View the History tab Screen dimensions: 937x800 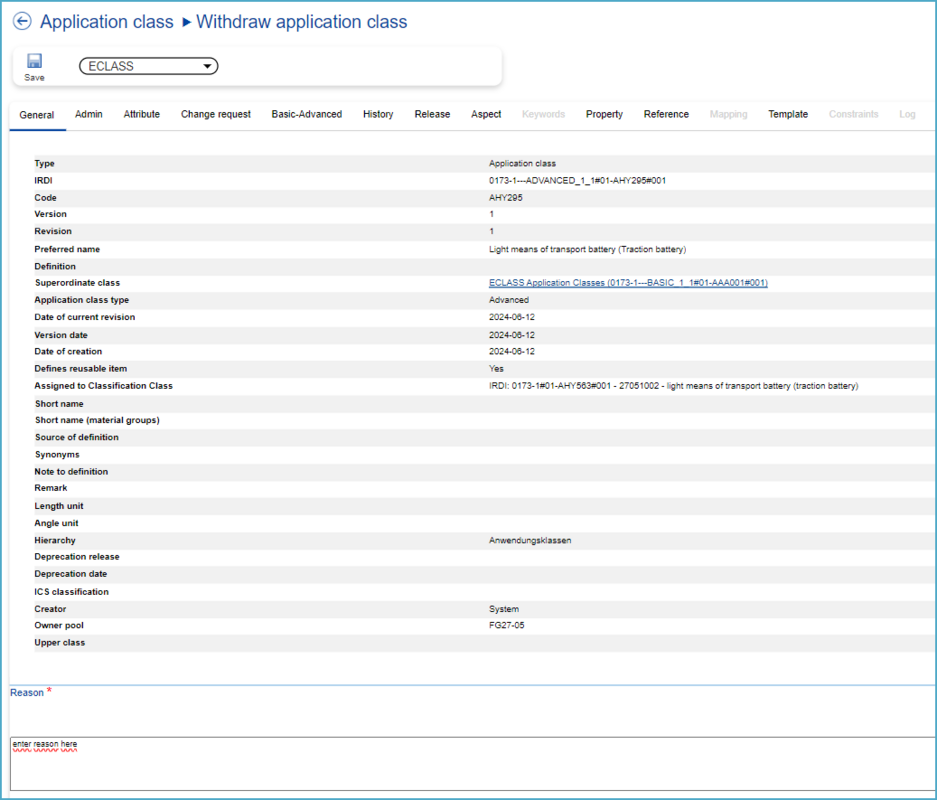click(x=378, y=115)
